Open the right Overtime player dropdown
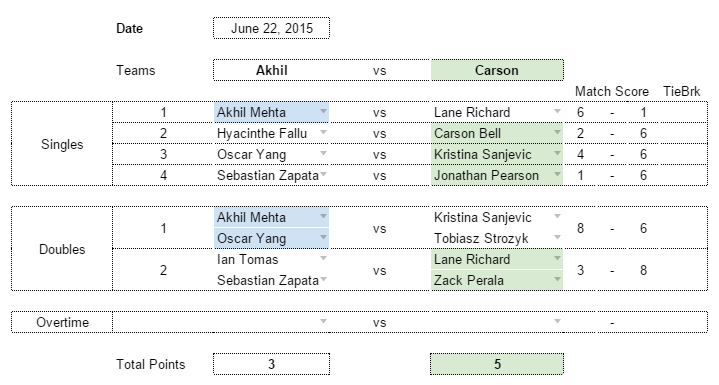 click(x=557, y=321)
